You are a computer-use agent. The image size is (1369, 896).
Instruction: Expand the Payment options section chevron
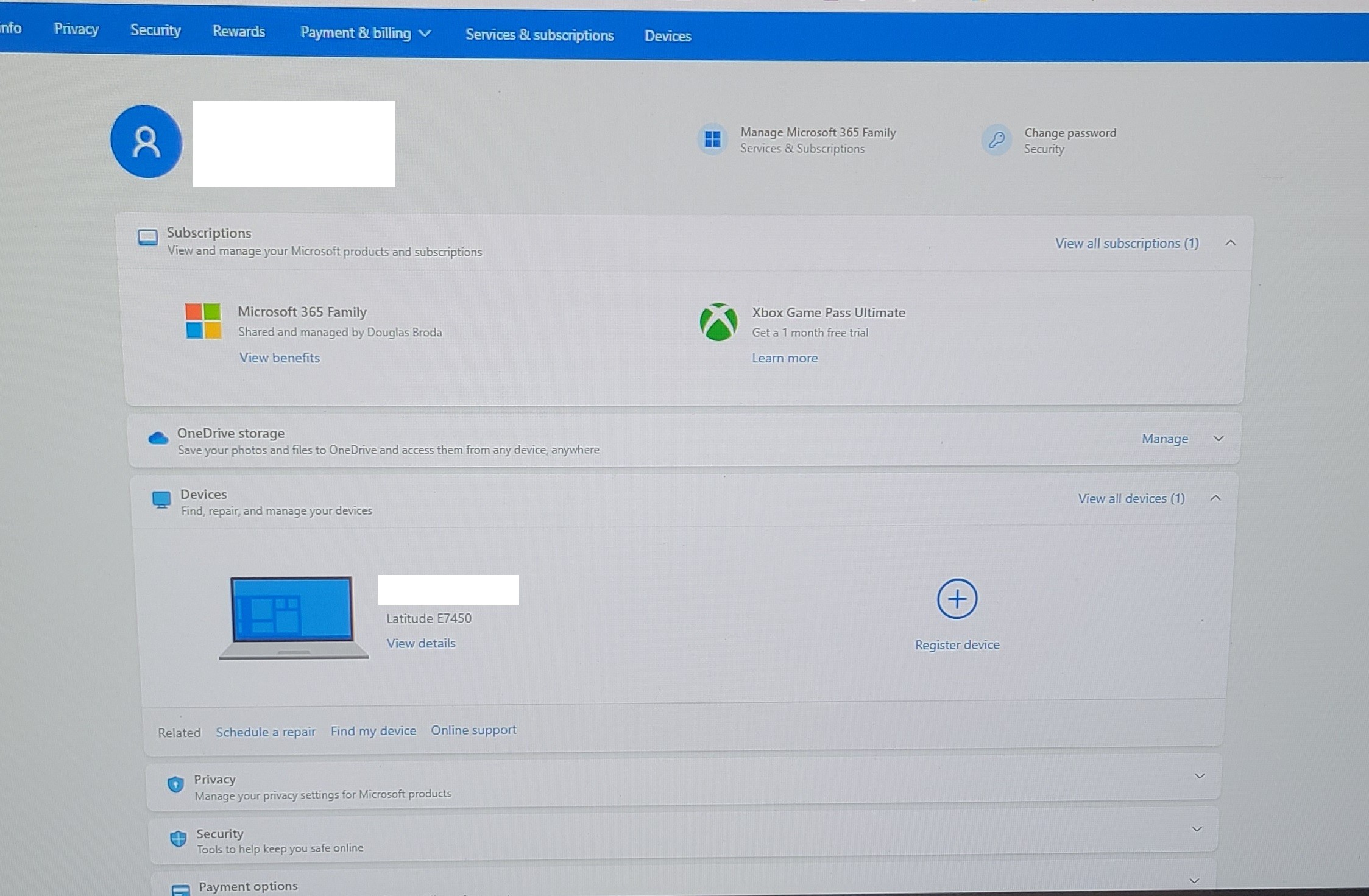coord(1194,881)
